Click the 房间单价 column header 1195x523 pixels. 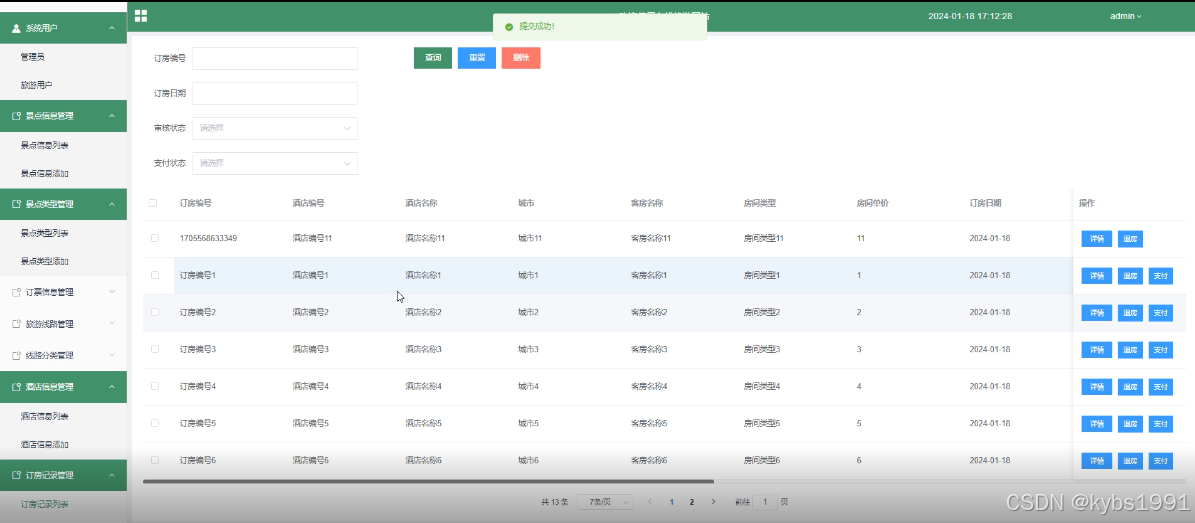point(873,204)
